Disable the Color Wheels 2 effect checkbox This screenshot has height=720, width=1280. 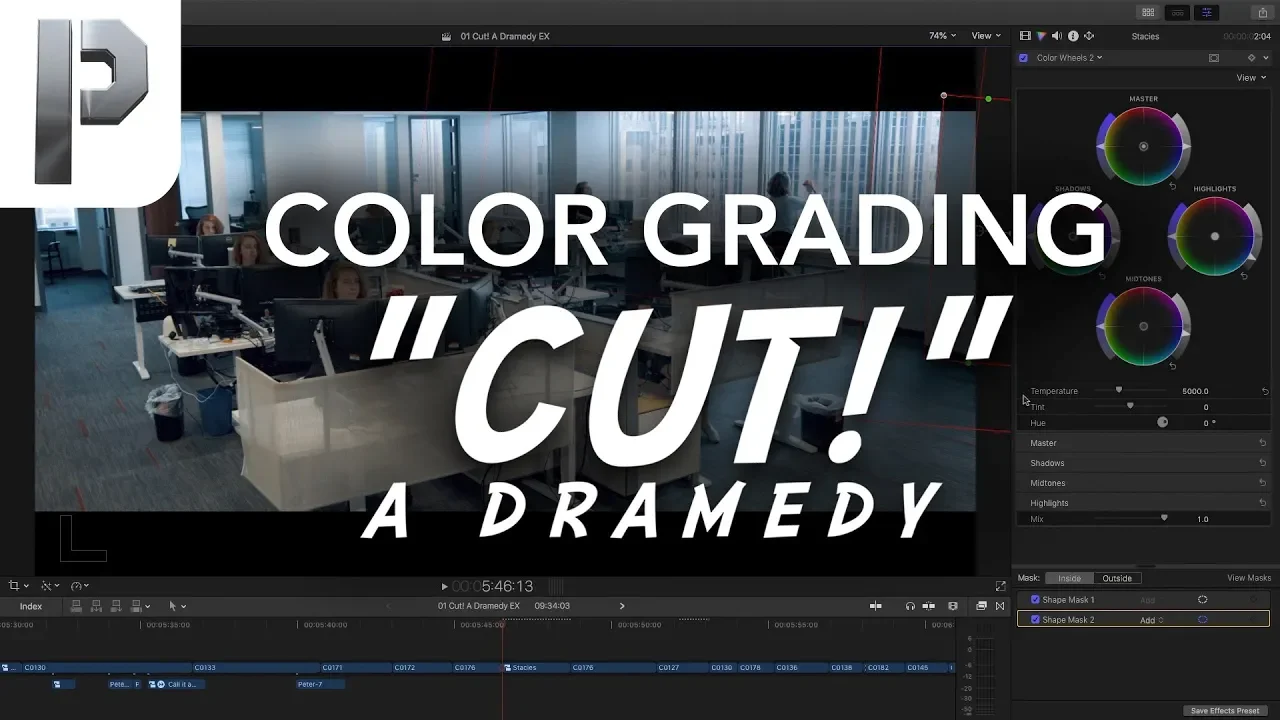(1023, 58)
